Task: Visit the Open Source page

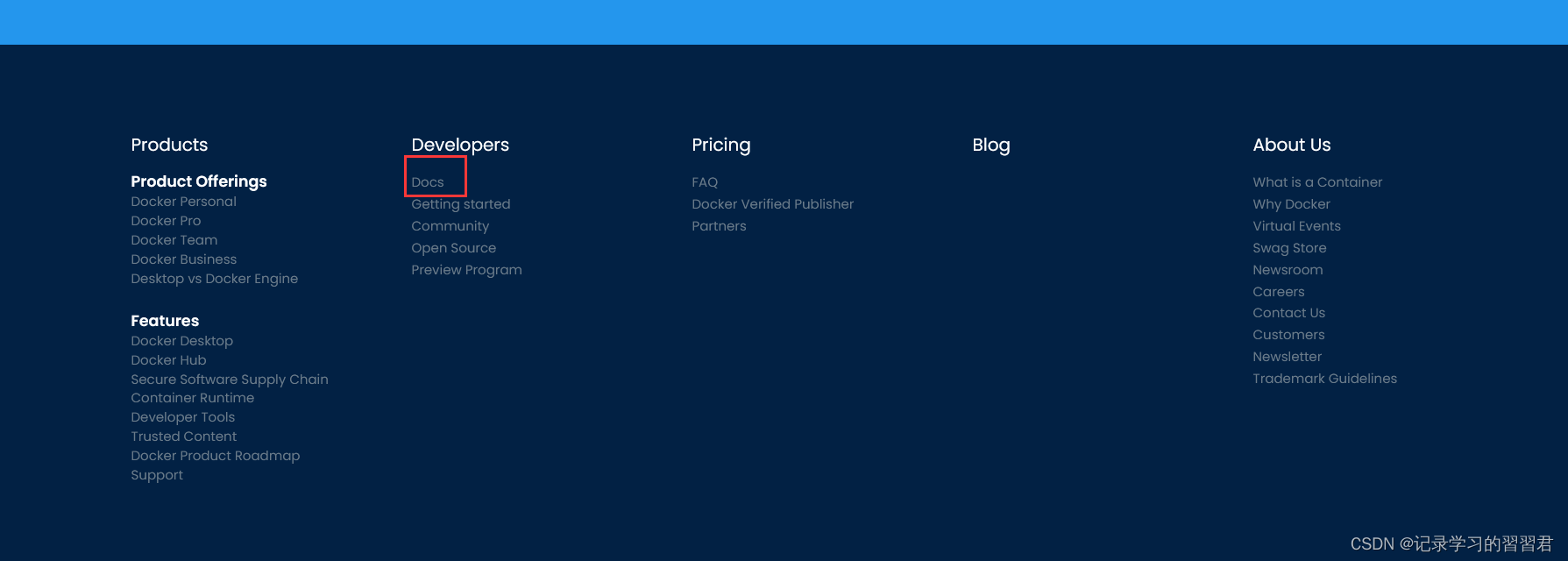Action: pyautogui.click(x=454, y=248)
